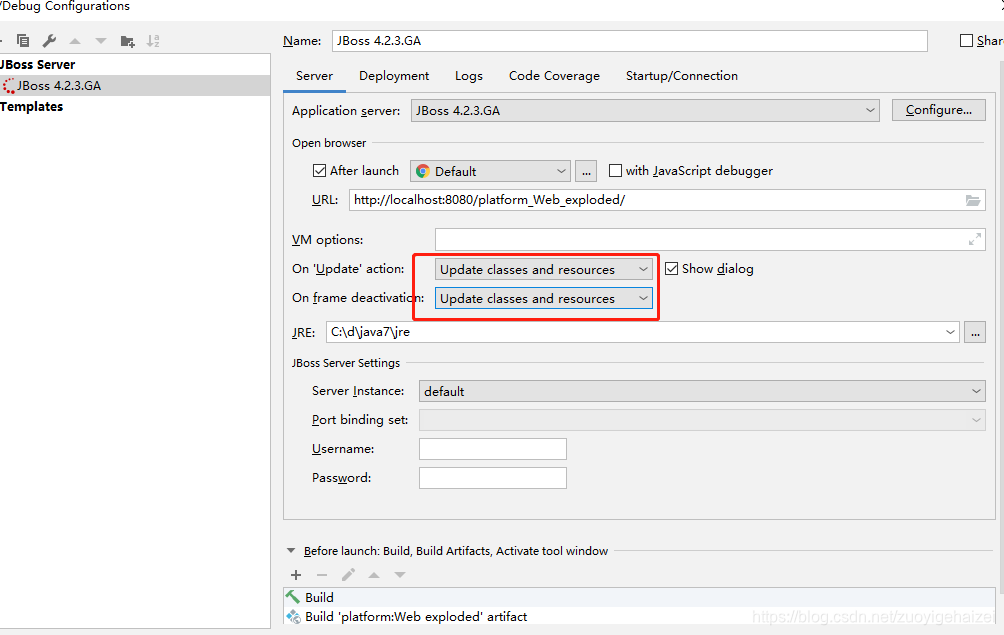
Task: Move configuration down arrow in left toolbar
Action: (x=101, y=41)
